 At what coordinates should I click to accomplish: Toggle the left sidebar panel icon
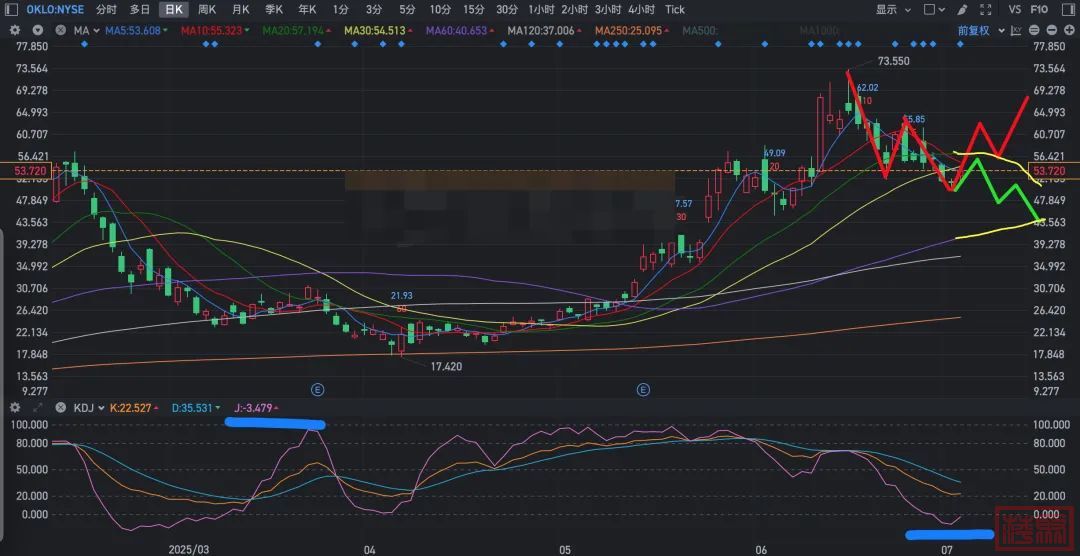13,9
